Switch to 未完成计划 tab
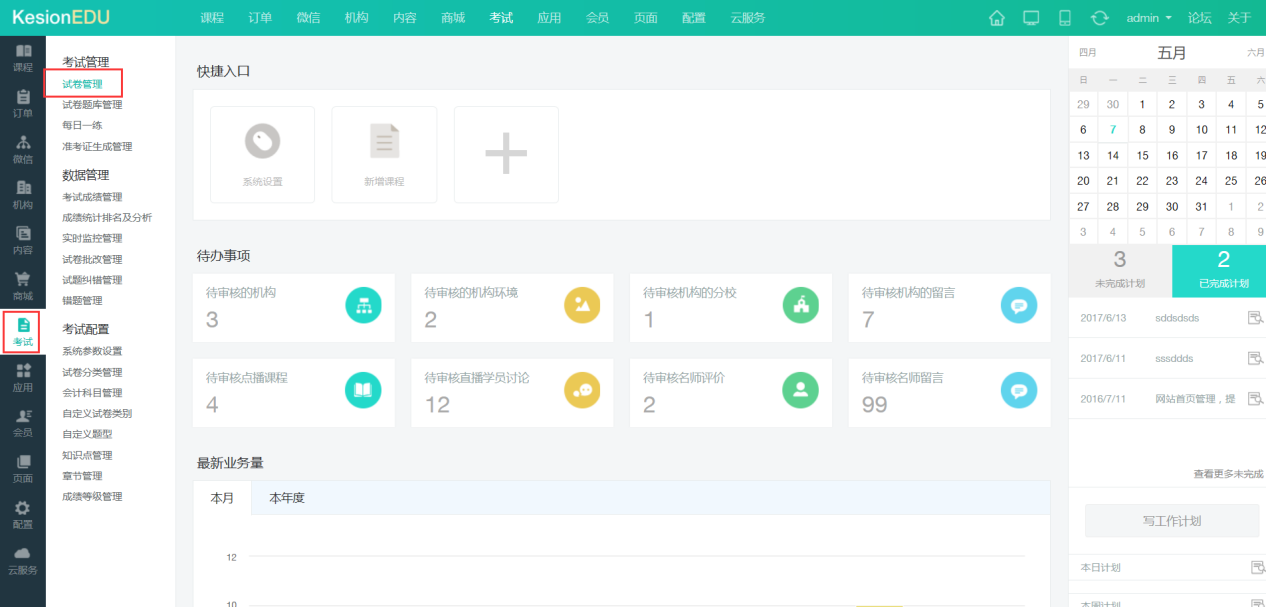1266x607 pixels. click(x=1119, y=270)
